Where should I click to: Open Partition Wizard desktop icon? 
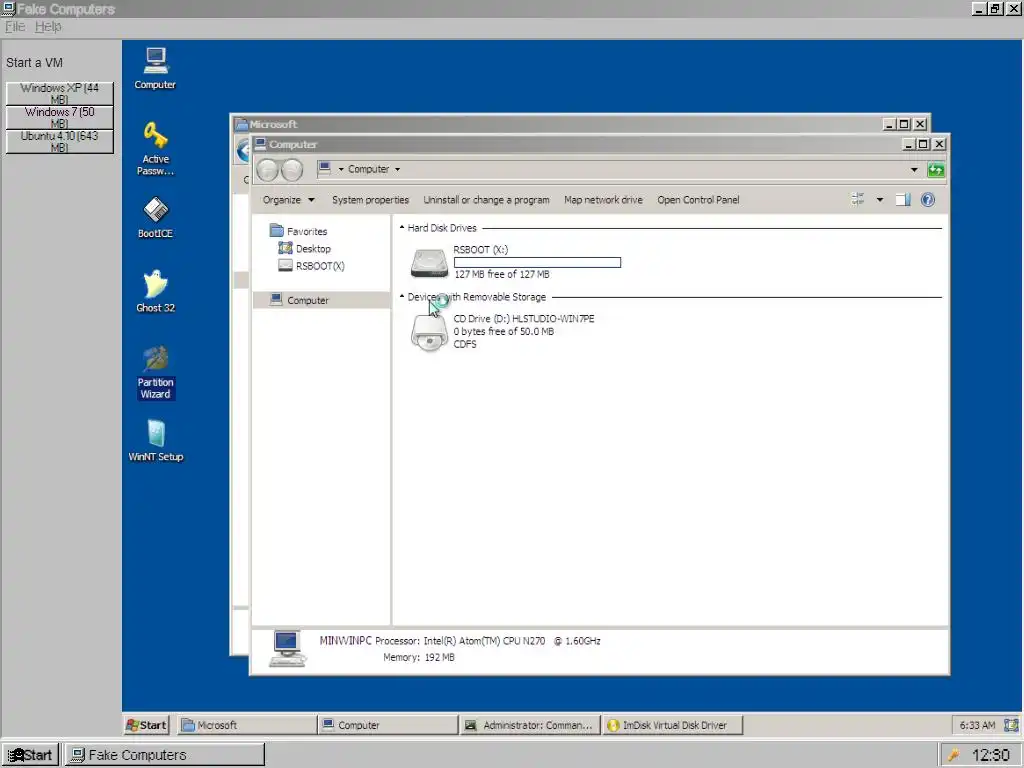155,372
